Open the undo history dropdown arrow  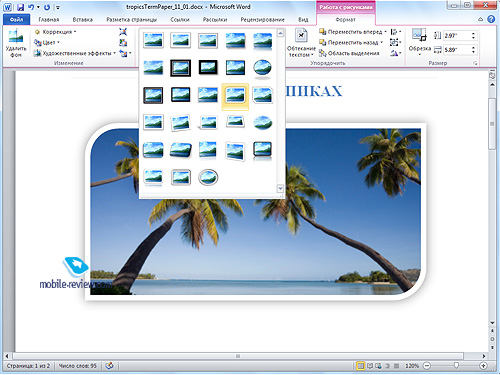coord(38,7)
